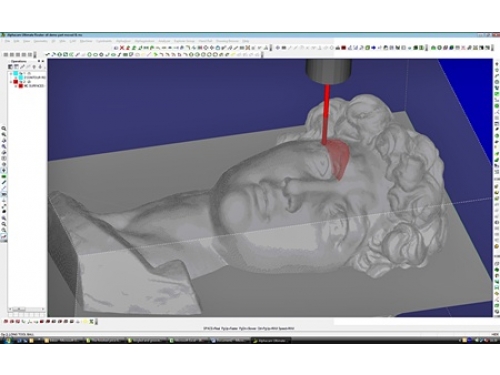Select the CONTOUR ROUGH operation in tree
The image size is (500, 375).
tap(35, 77)
